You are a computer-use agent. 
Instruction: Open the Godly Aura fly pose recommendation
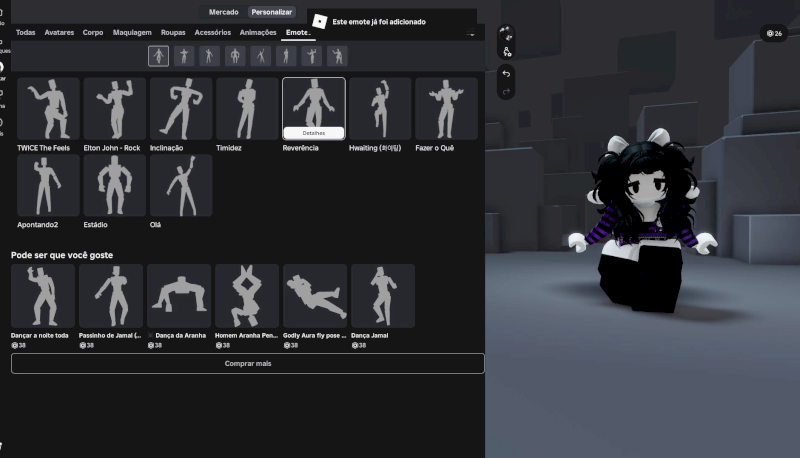(315, 296)
